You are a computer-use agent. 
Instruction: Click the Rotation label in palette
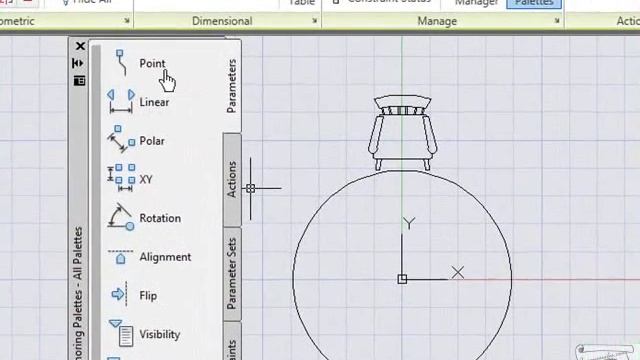[160, 218]
